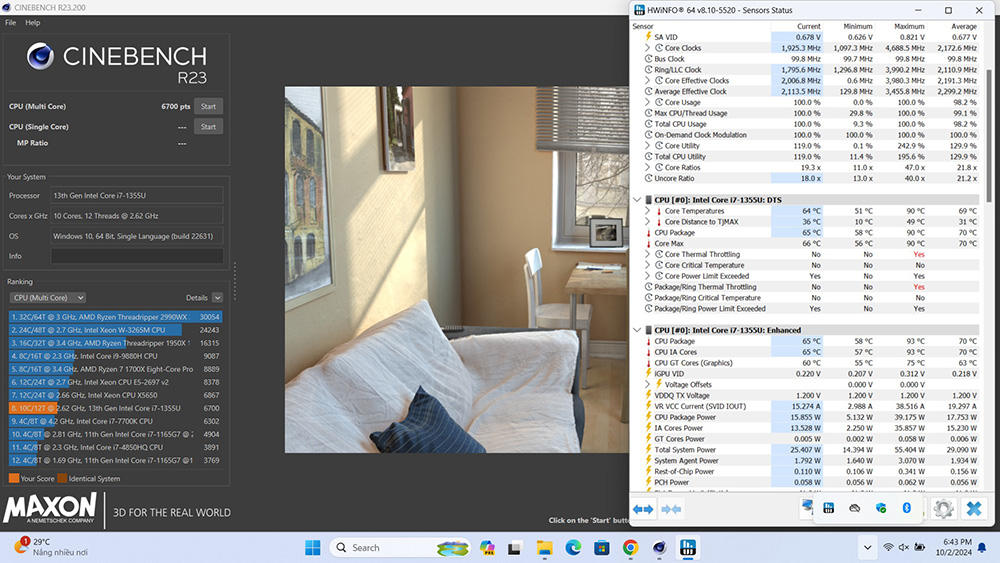Open the weather widget showing 29°C

(x=50, y=546)
